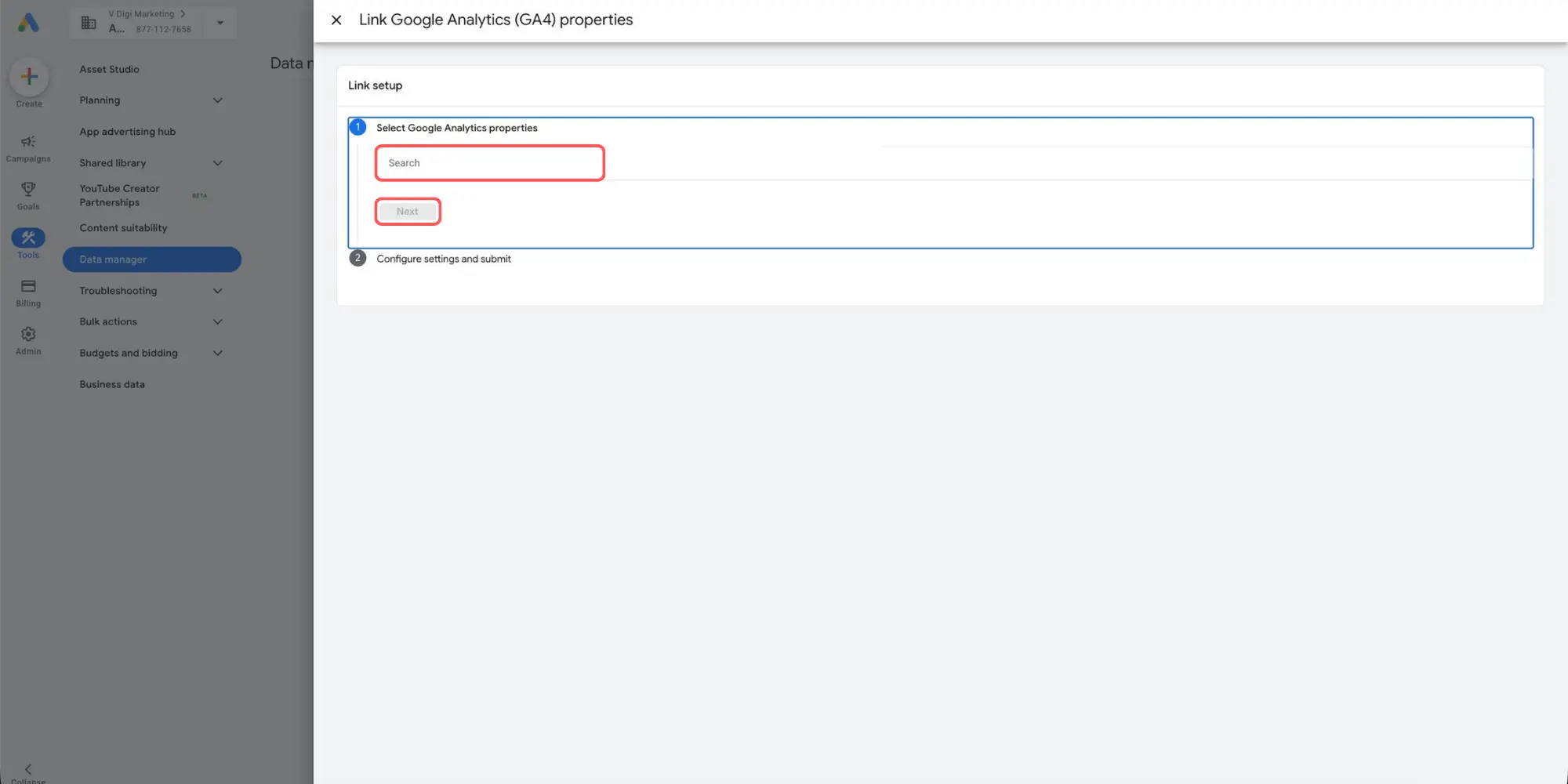1568x784 pixels.
Task: Open the Create plus button
Action: coord(29,77)
